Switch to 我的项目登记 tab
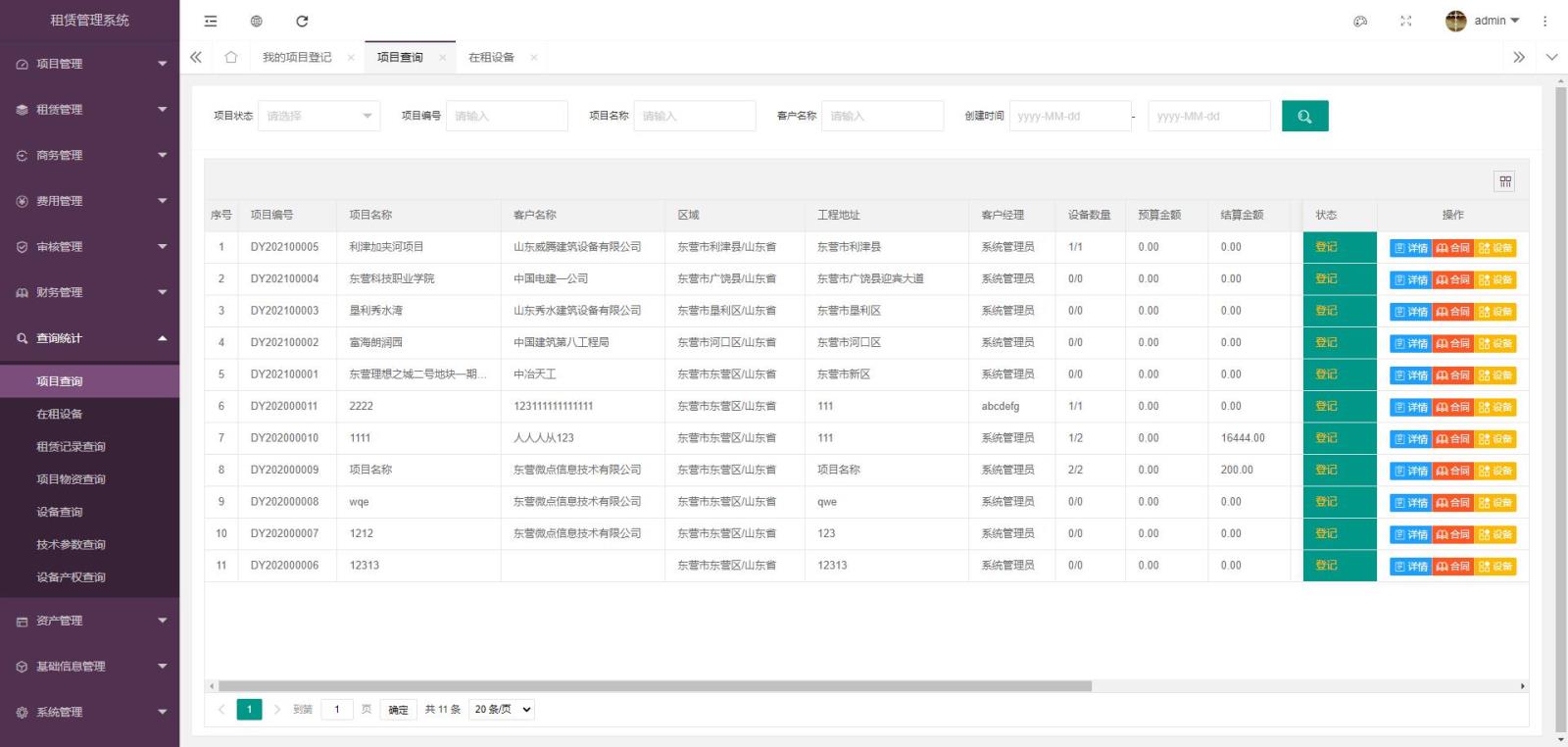The width and height of the screenshot is (1568, 747). (297, 58)
